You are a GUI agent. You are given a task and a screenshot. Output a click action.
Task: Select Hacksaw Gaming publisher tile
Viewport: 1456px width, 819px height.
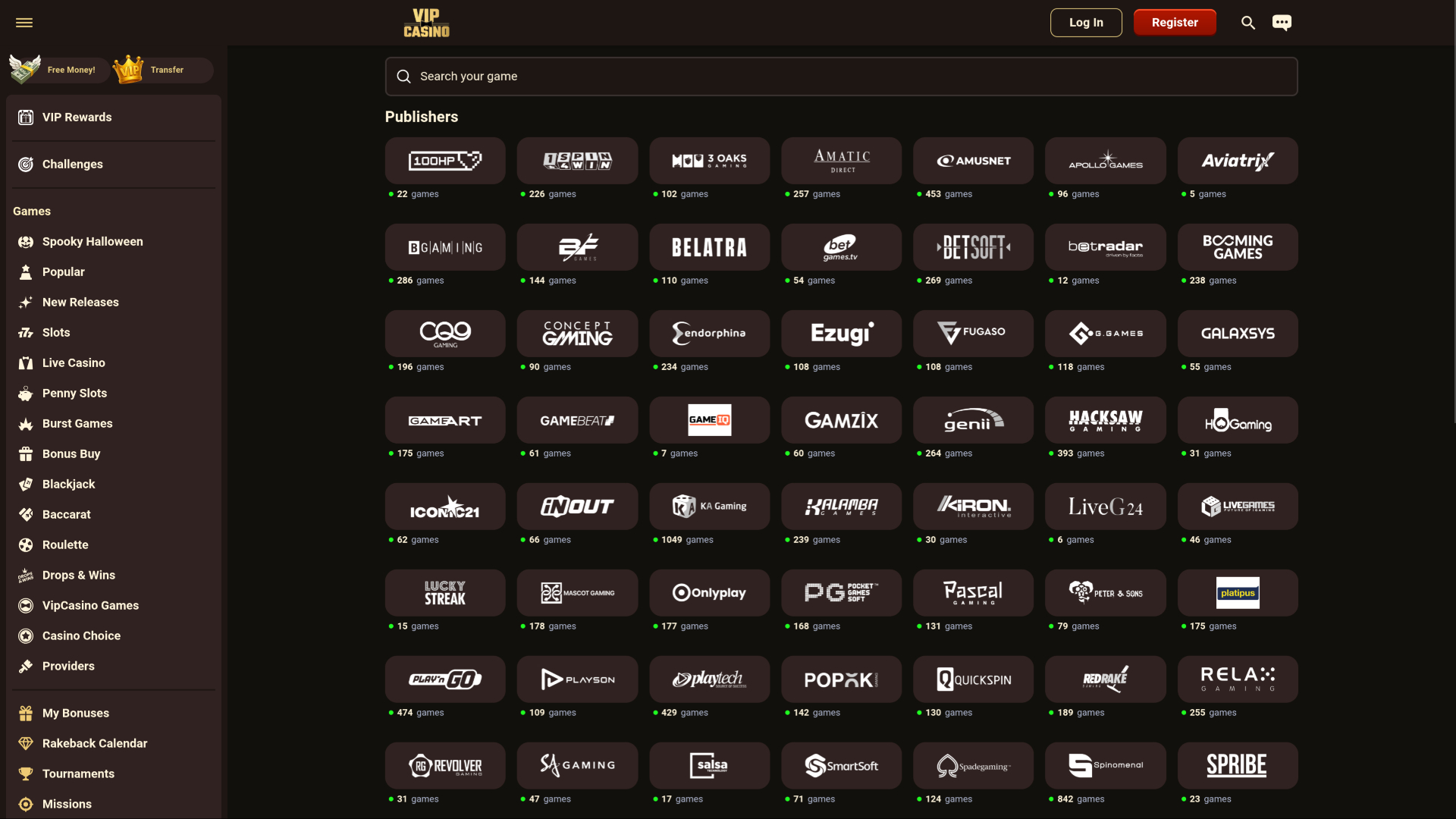point(1105,420)
